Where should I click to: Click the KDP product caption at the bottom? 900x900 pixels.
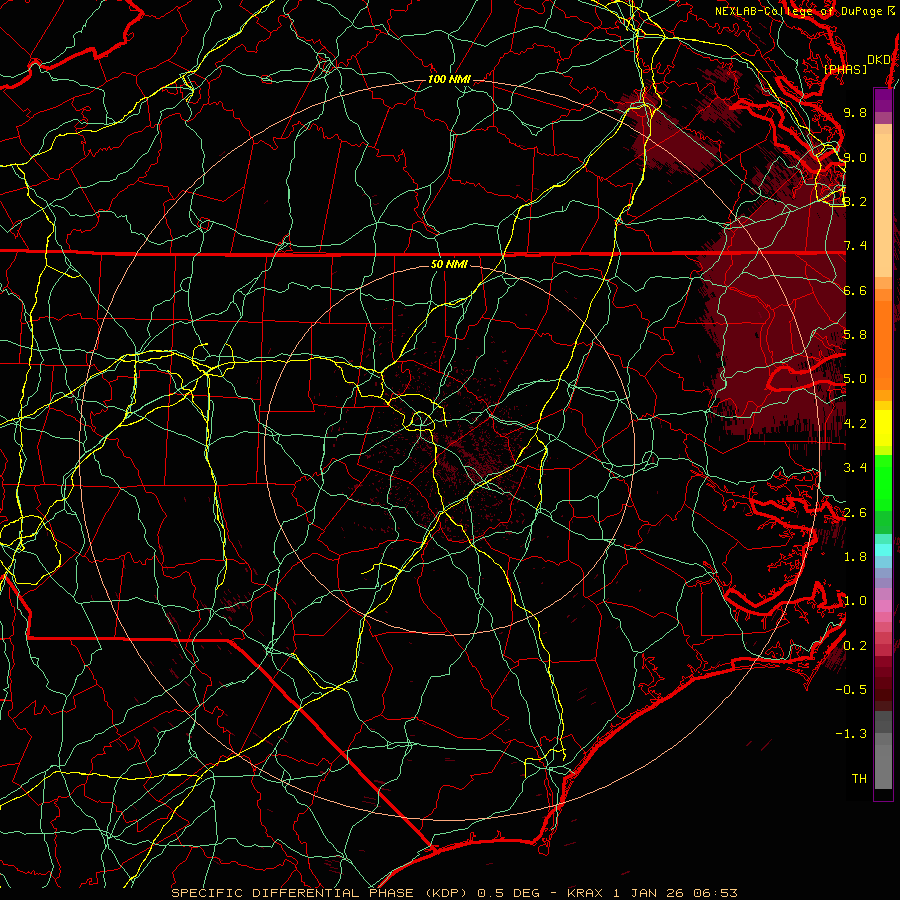[x=454, y=893]
